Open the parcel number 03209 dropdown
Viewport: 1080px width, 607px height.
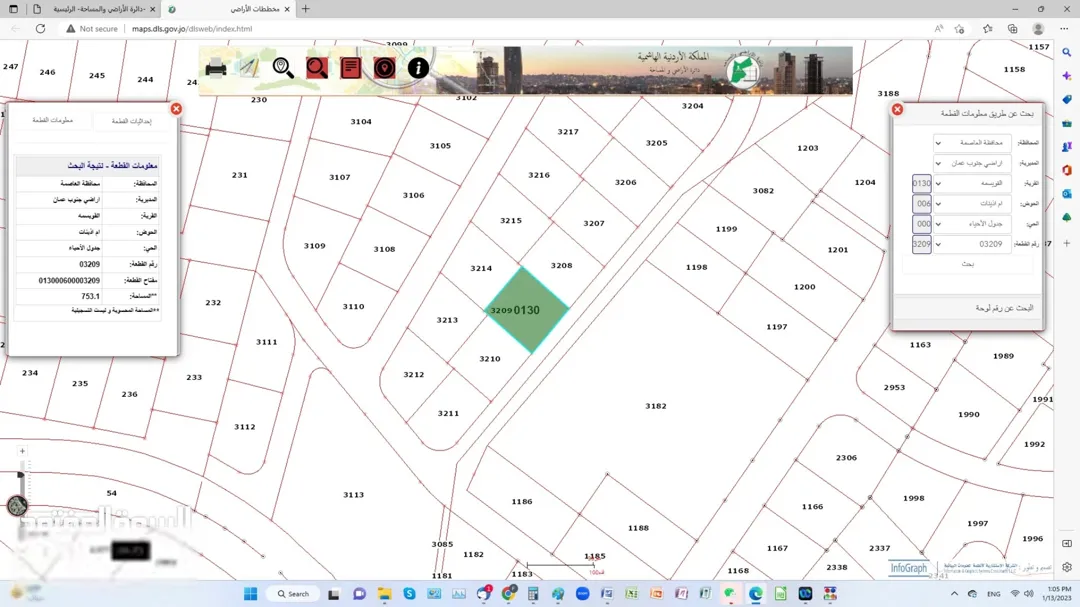[x=972, y=244]
